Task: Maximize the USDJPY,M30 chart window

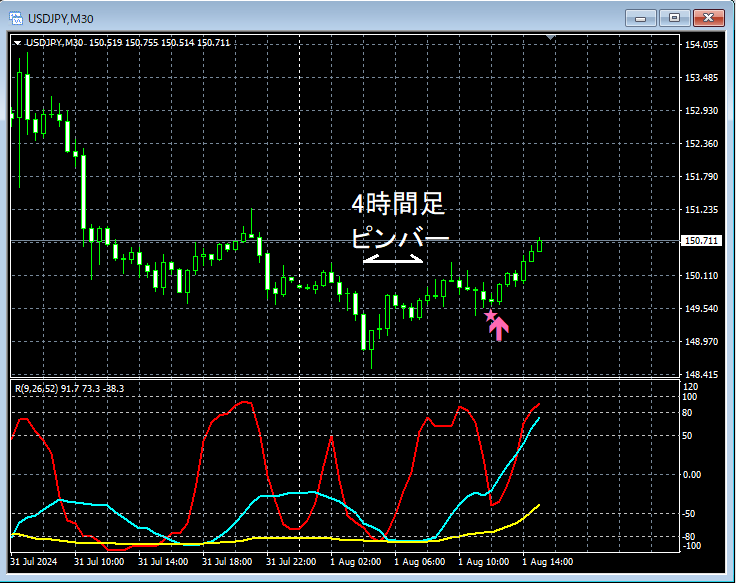Action: coord(674,18)
